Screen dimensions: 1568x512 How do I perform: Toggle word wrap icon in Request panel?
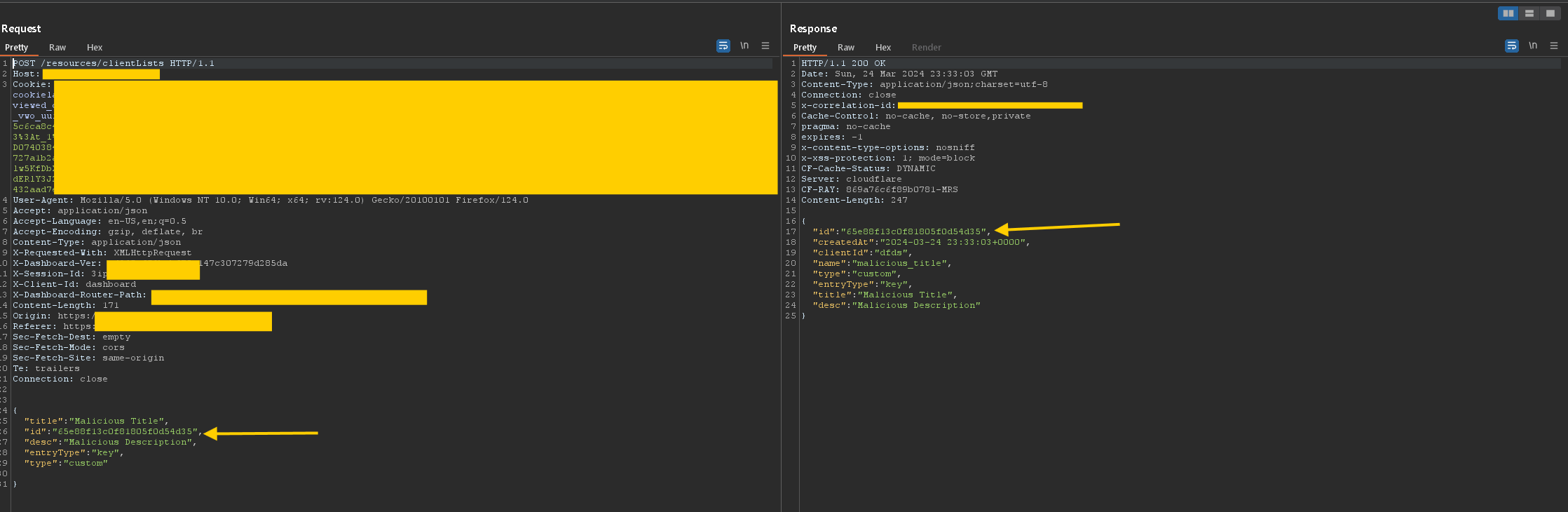723,46
